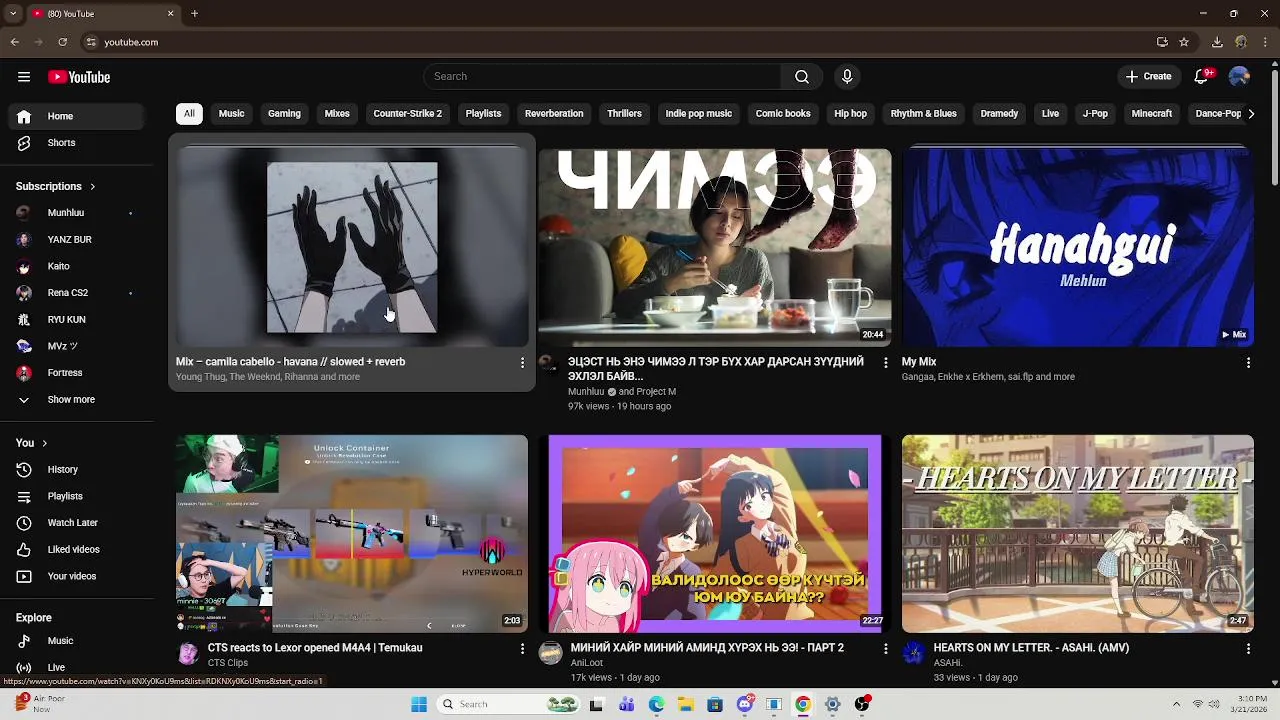Select the Counter-Strike 2 chip
The height and width of the screenshot is (720, 1280).
tap(407, 114)
